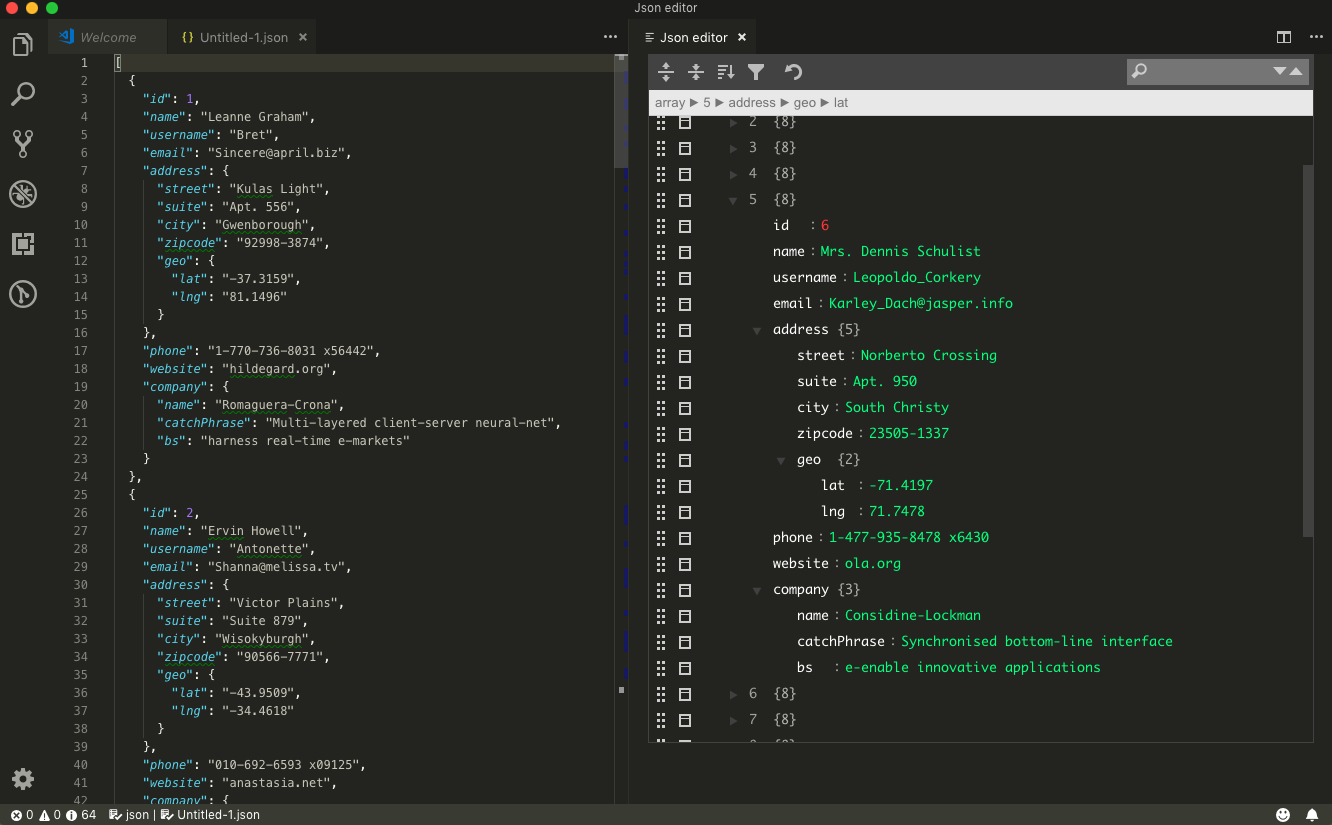Click 'array' in the breadcrumb path

pyautogui.click(x=670, y=102)
